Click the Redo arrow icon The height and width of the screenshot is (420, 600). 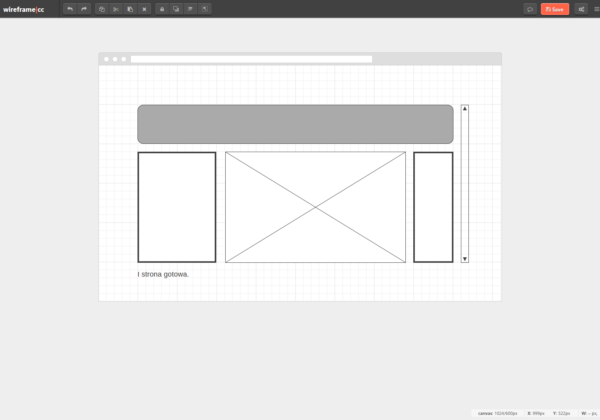84,9
